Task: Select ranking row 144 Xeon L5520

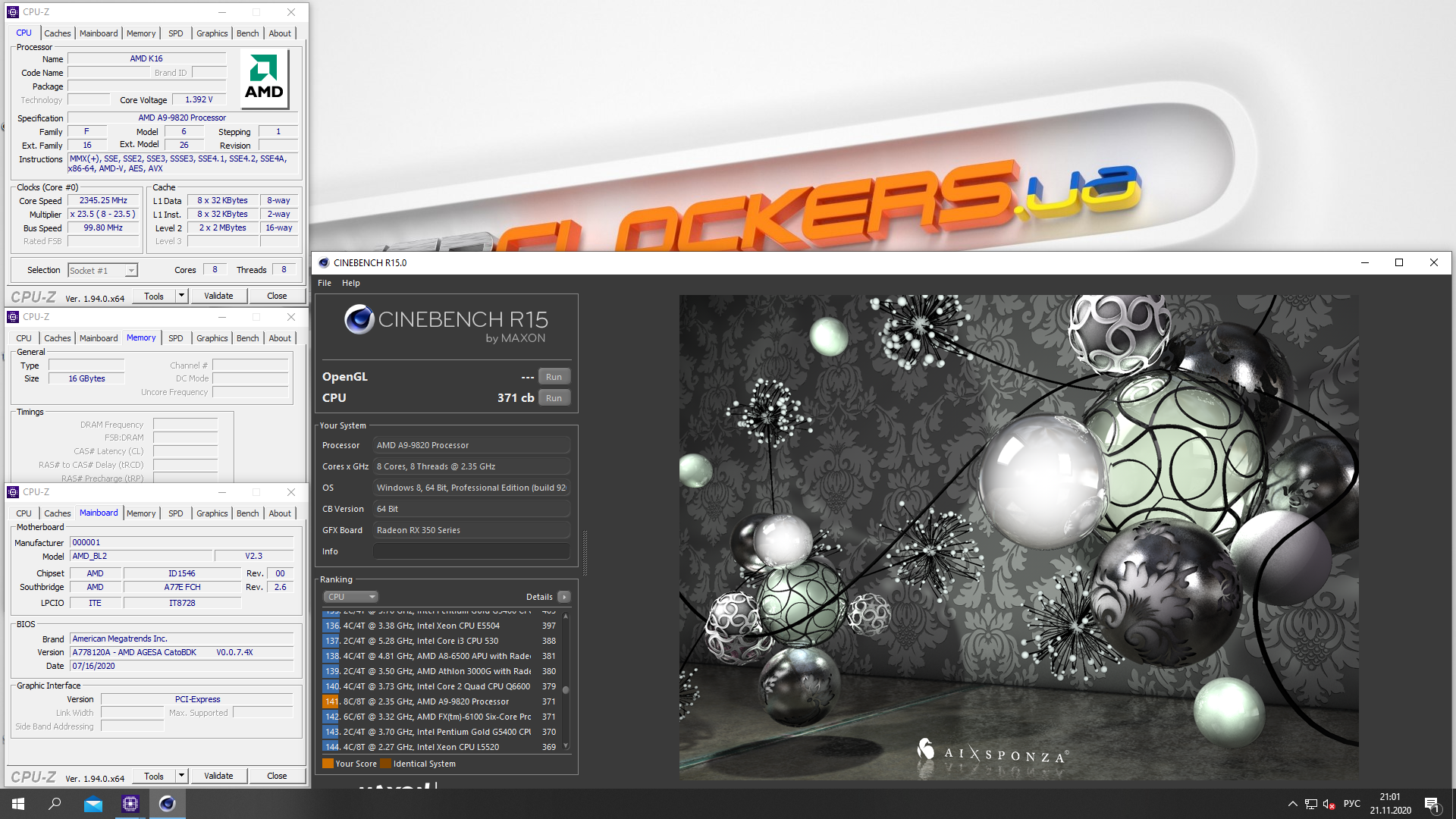Action: click(441, 747)
